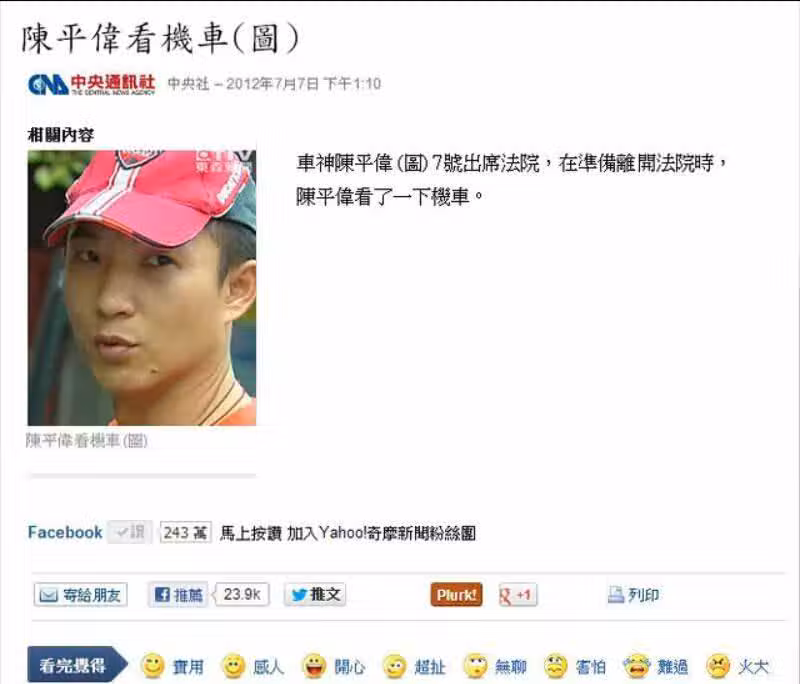The height and width of the screenshot is (684, 800).
Task: Click the Google +1 button
Action: 517,595
